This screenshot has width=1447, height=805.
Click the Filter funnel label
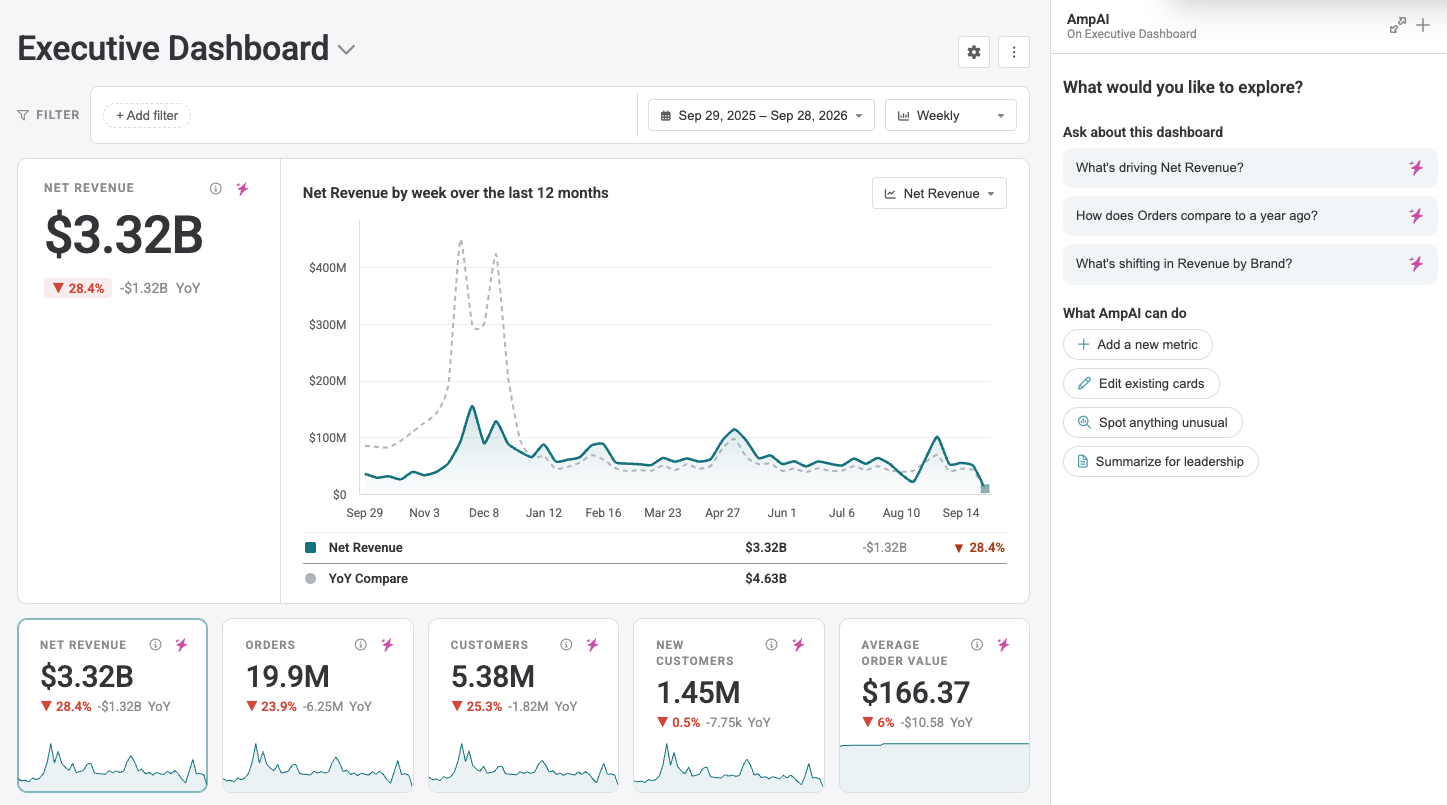pyautogui.click(x=48, y=115)
